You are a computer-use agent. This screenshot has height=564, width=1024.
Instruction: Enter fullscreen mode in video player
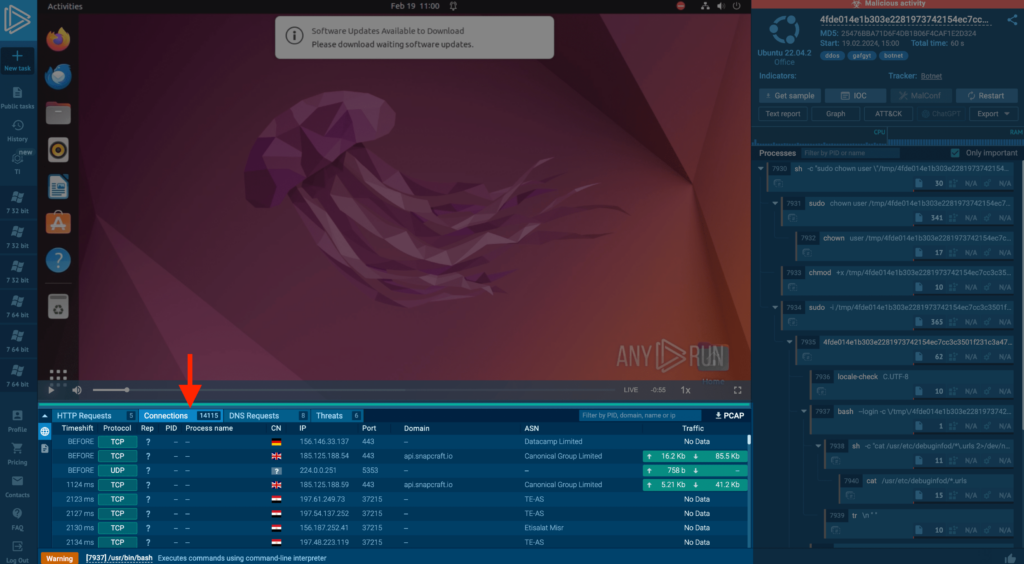pyautogui.click(x=738, y=390)
